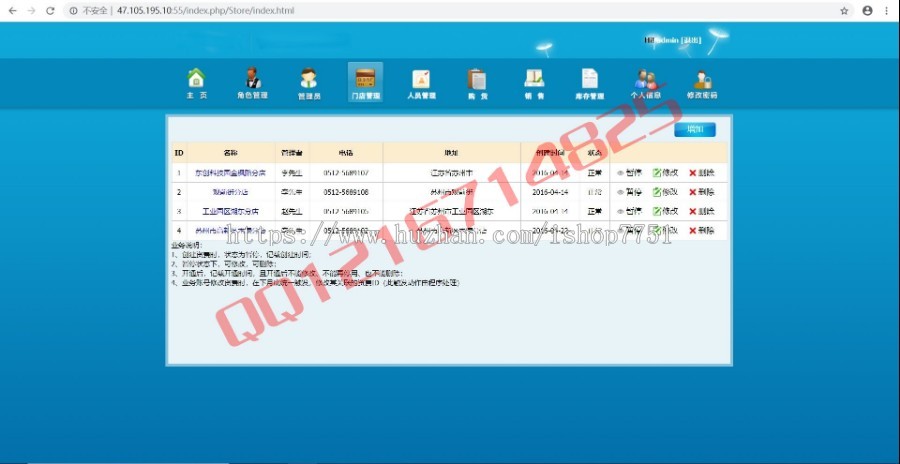Click the 名称 column header

click(230, 153)
